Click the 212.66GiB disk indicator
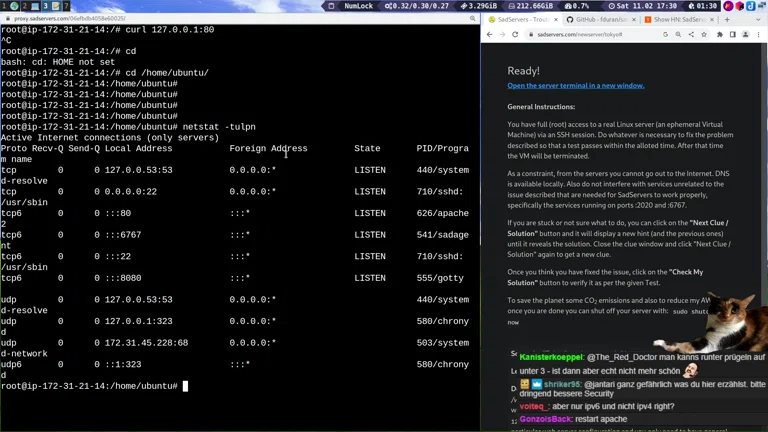This screenshot has height=432, width=768. coord(530,6)
